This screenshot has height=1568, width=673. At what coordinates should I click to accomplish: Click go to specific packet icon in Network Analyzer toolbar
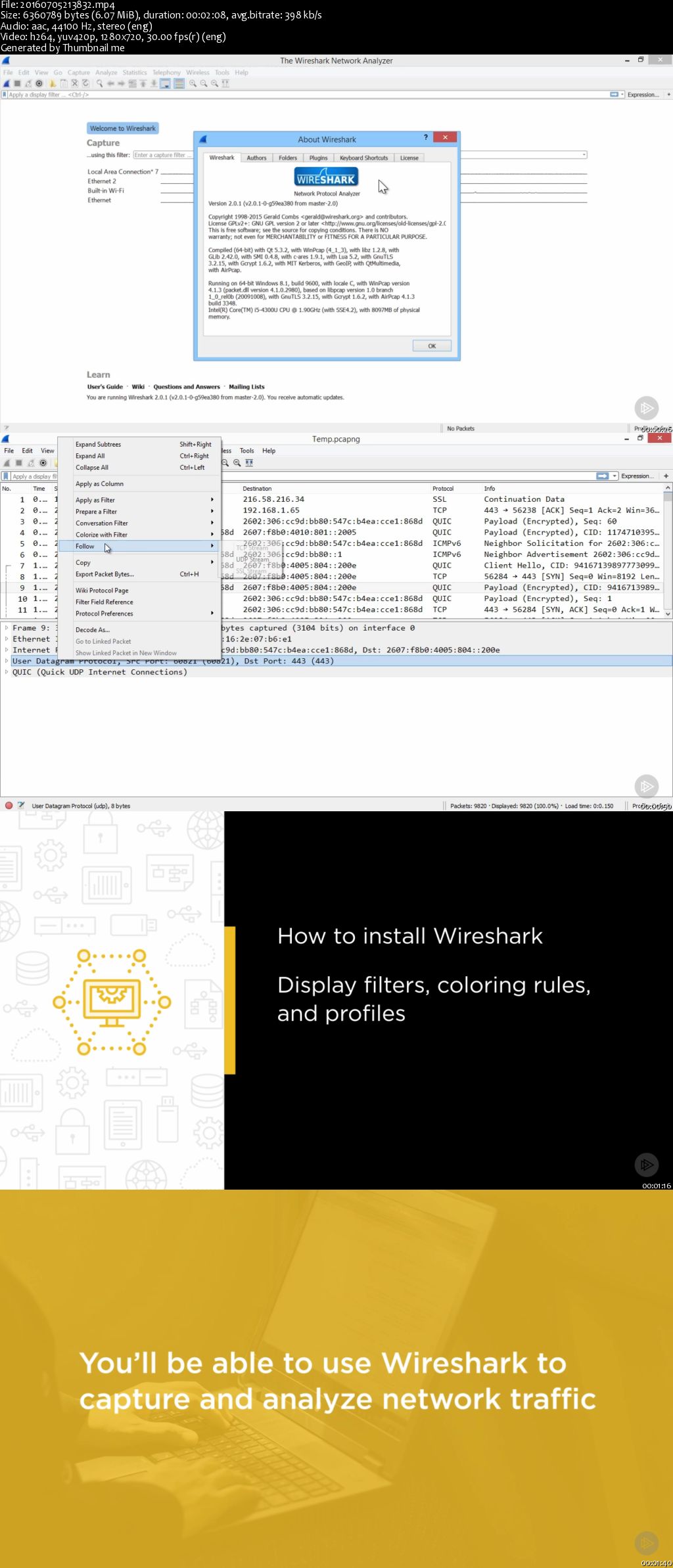coord(132,83)
